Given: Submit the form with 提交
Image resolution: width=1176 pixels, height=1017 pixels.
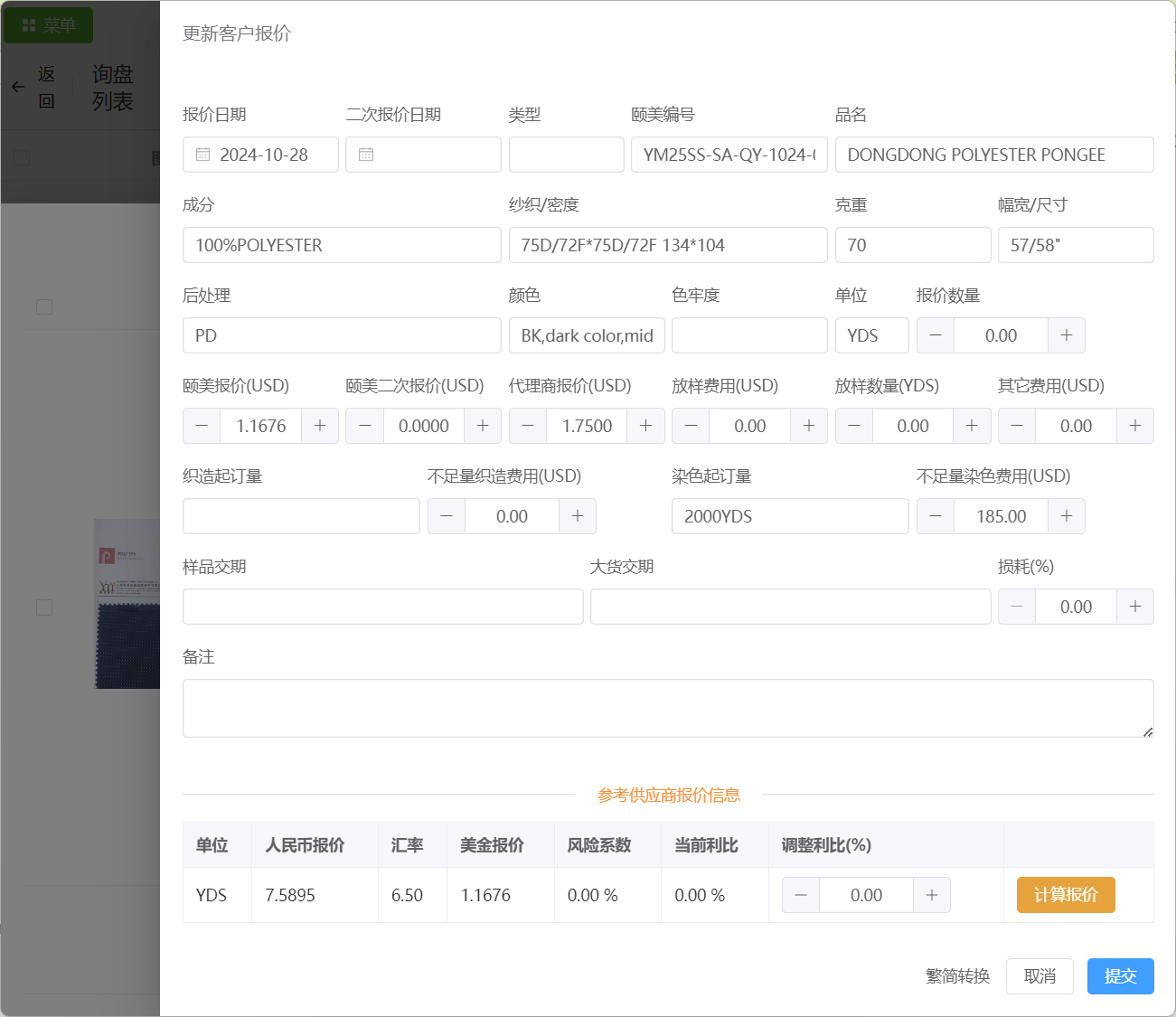Looking at the screenshot, I should pos(1120,976).
